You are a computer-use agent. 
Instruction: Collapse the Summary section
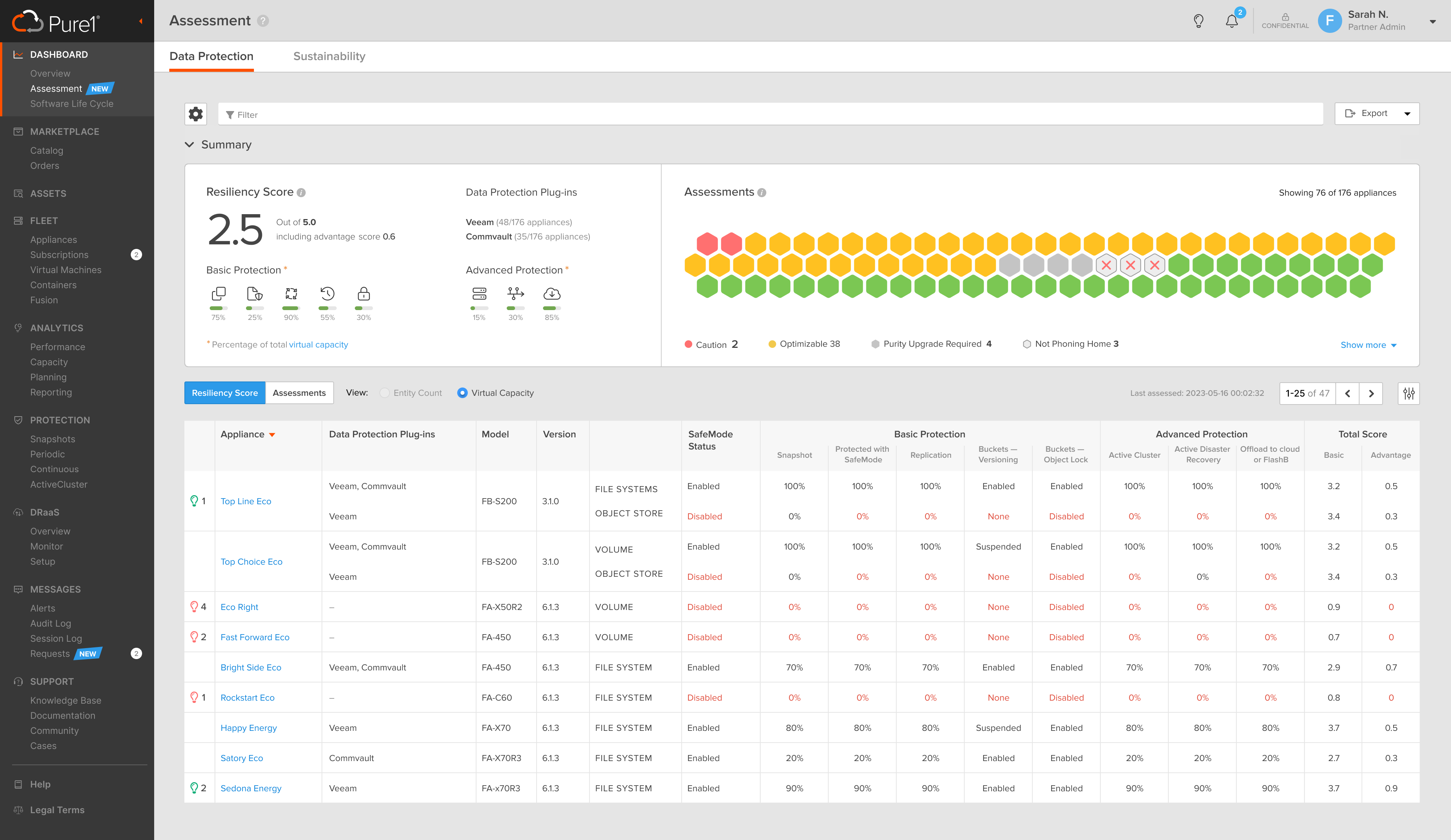point(189,144)
